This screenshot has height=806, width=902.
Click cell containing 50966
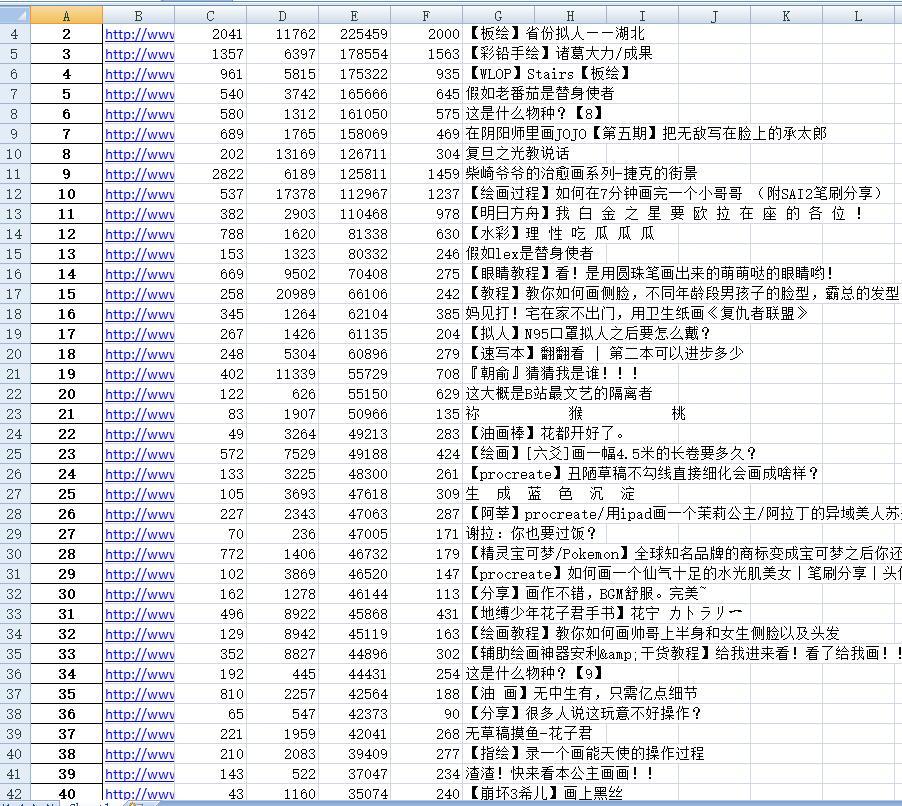point(354,414)
